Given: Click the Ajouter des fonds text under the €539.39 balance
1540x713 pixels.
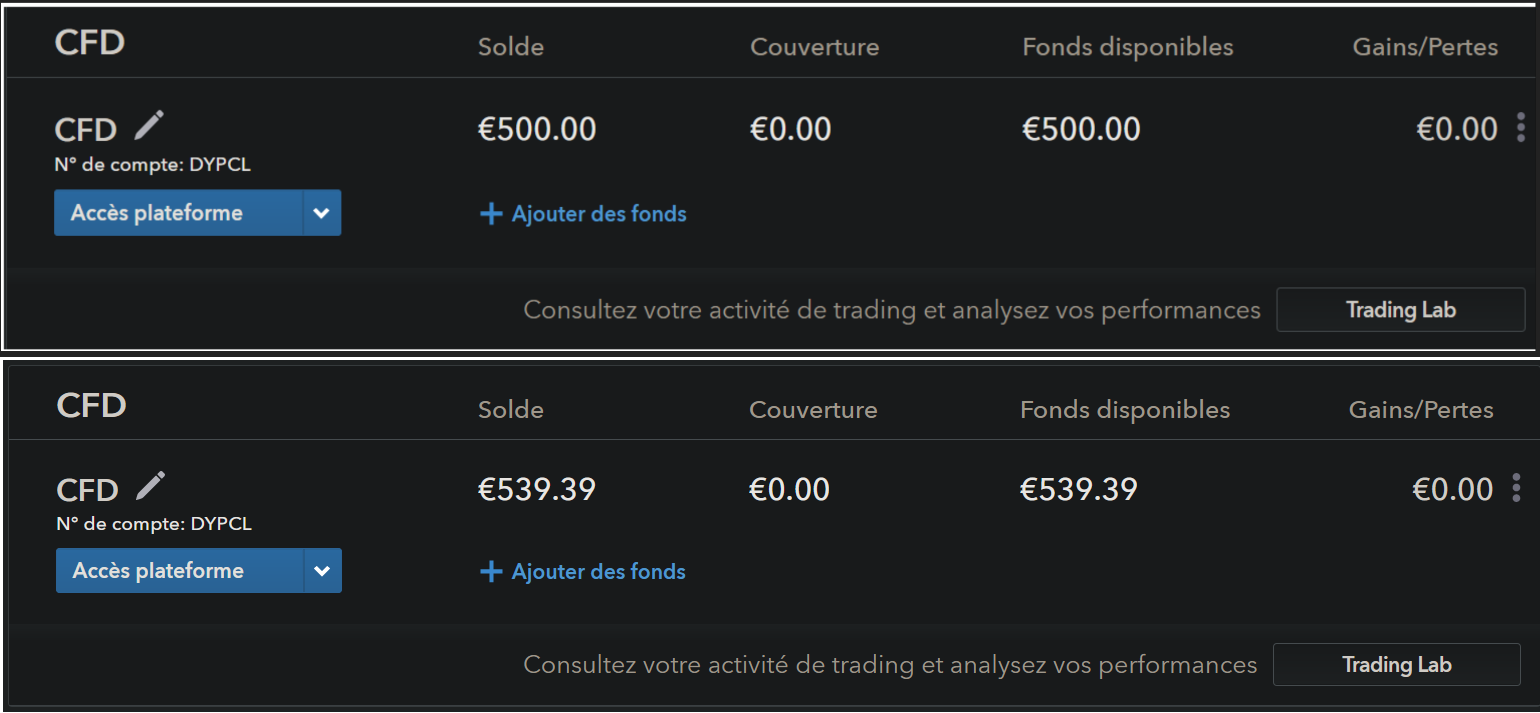Looking at the screenshot, I should click(598, 572).
